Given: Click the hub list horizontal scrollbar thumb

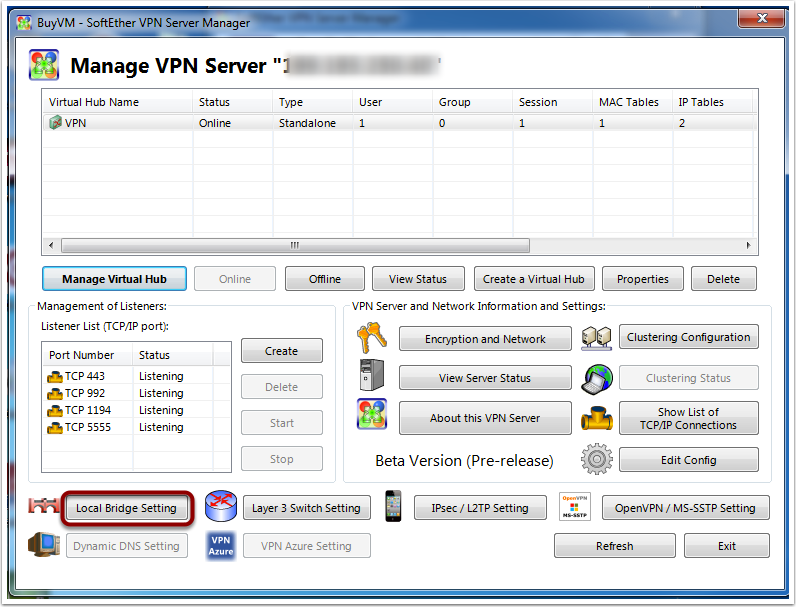Looking at the screenshot, I should (x=295, y=245).
